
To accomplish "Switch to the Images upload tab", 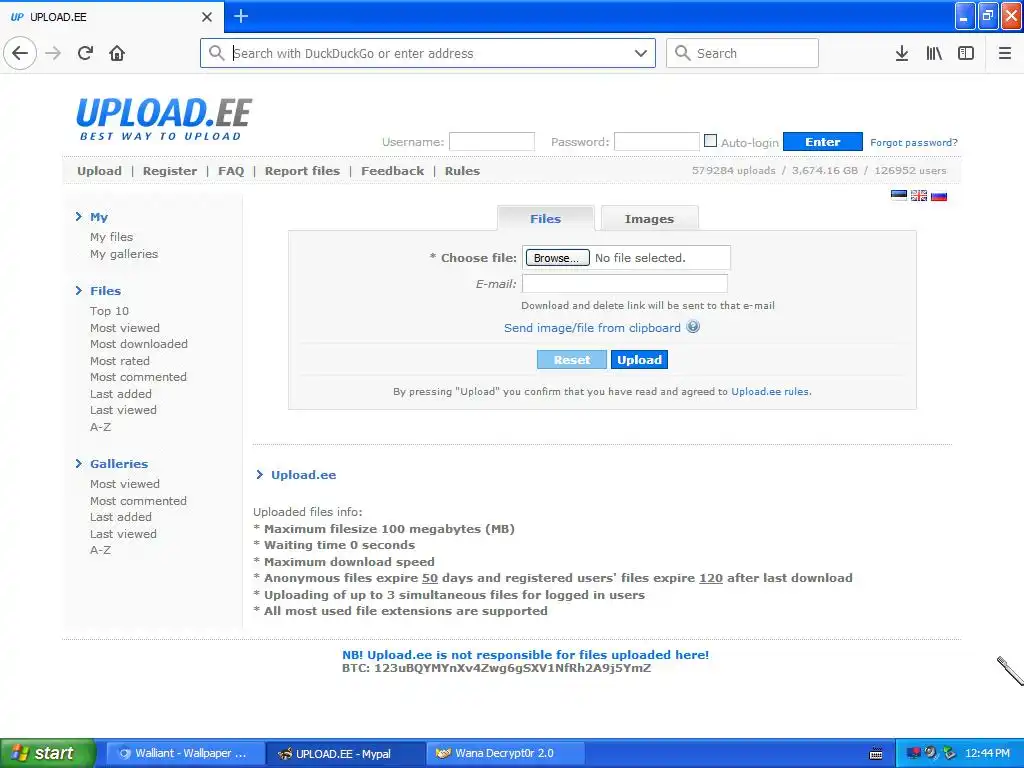I will [x=649, y=219].
